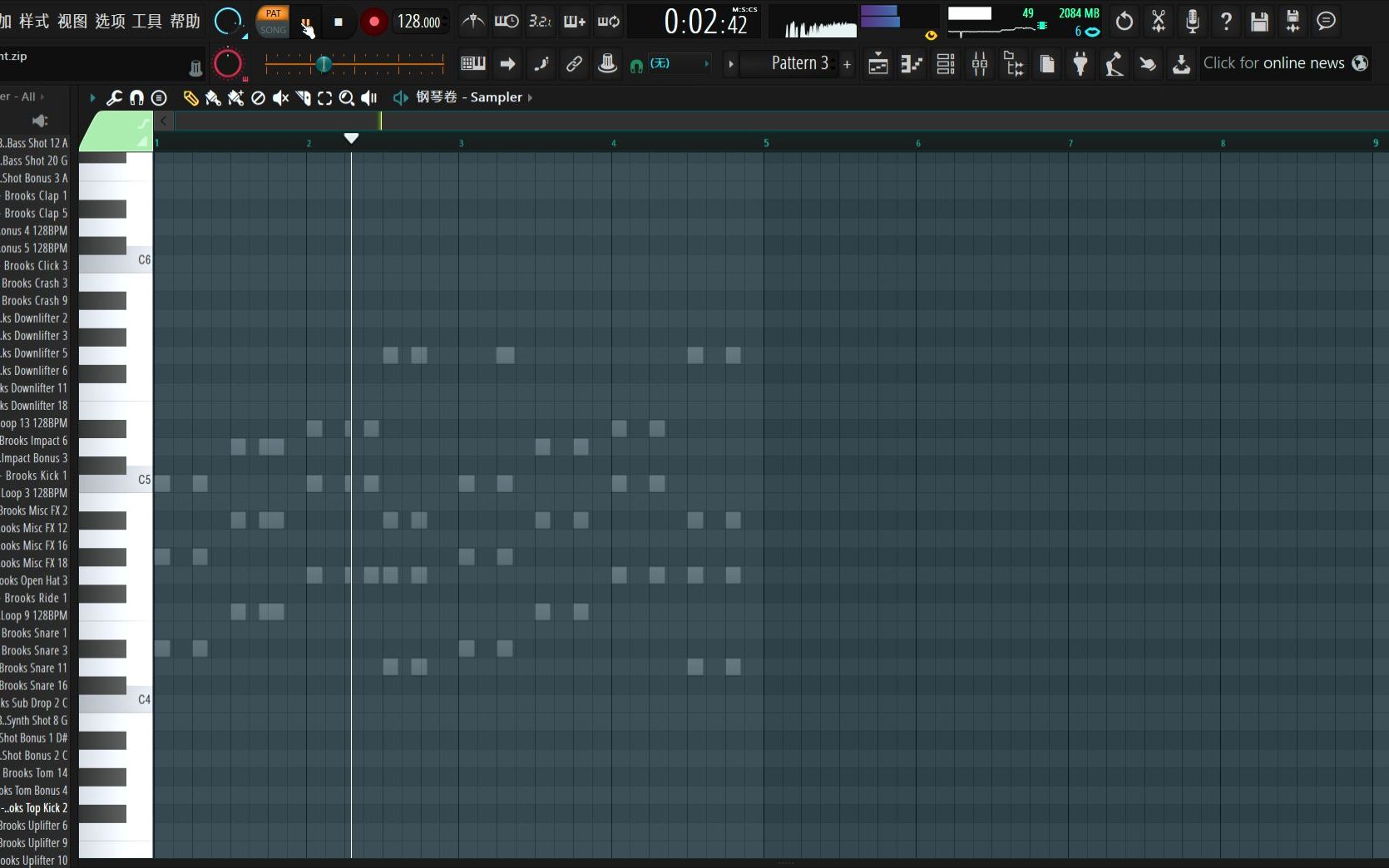Open the Piano roll view button
1389x868 pixels.
pyautogui.click(x=912, y=63)
